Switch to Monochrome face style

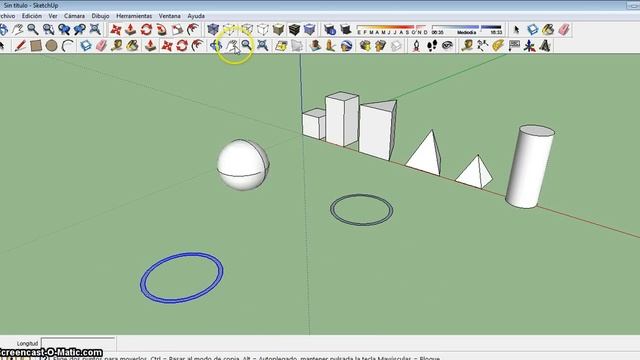pyautogui.click(x=310, y=29)
